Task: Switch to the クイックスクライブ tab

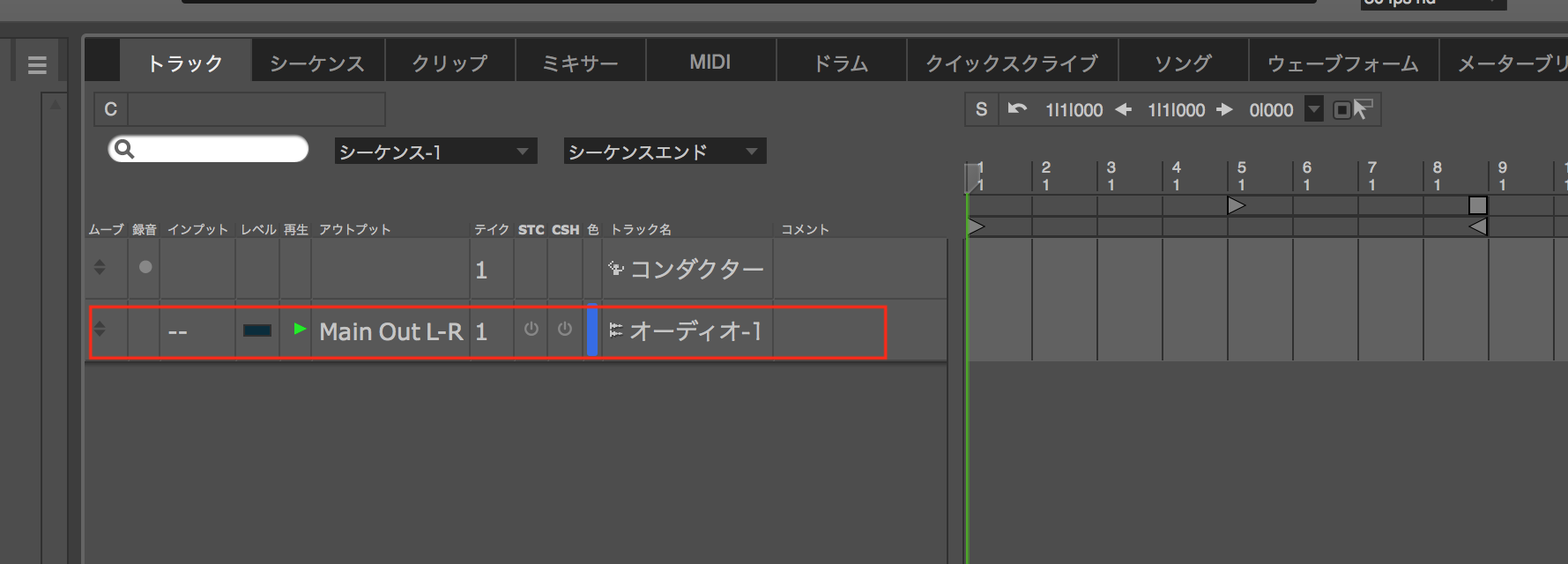Action: pos(1011,63)
